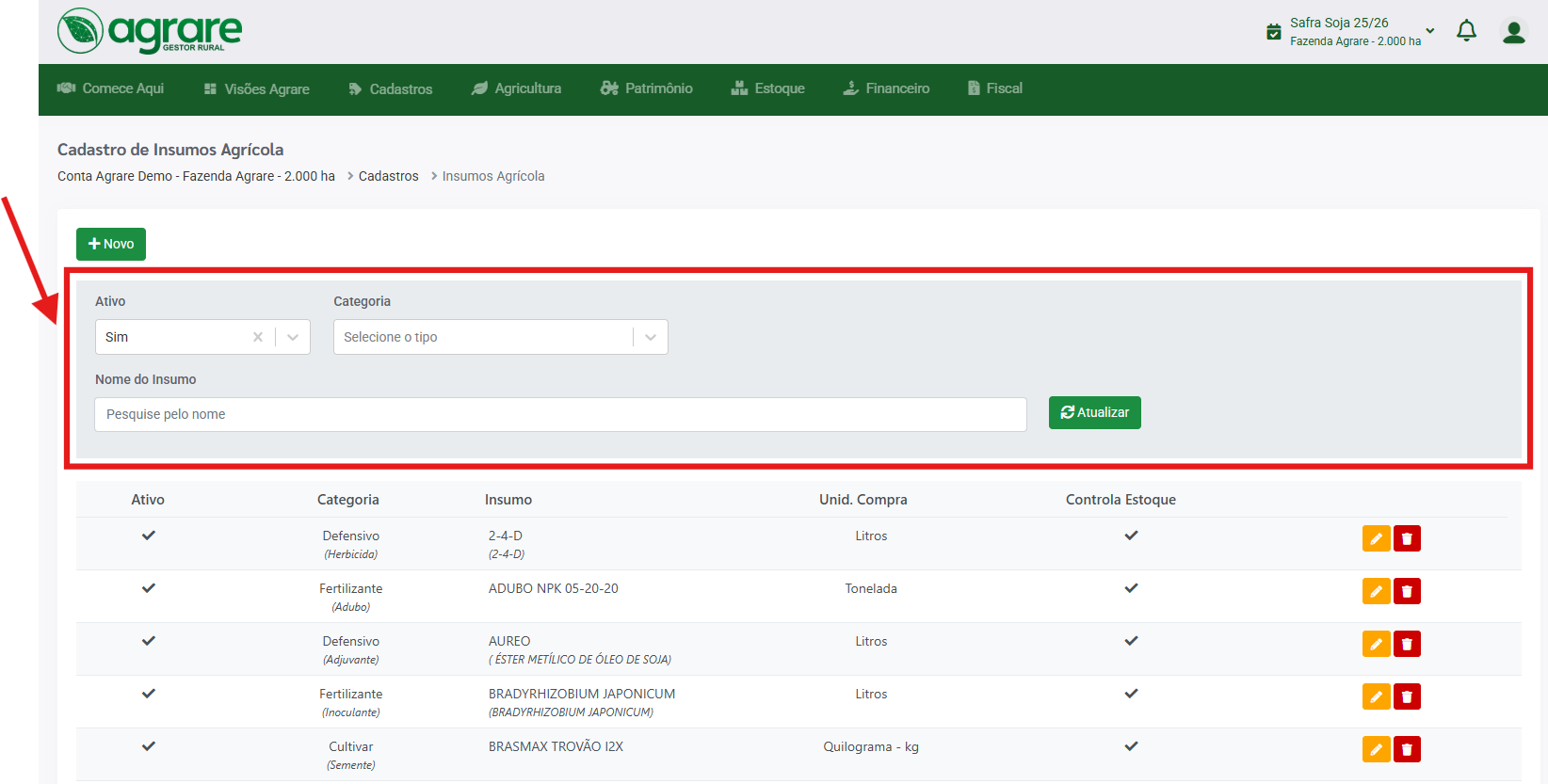Viewport: 1548px width, 784px height.
Task: Delete the AUREO insumo row
Action: pyautogui.click(x=1407, y=644)
